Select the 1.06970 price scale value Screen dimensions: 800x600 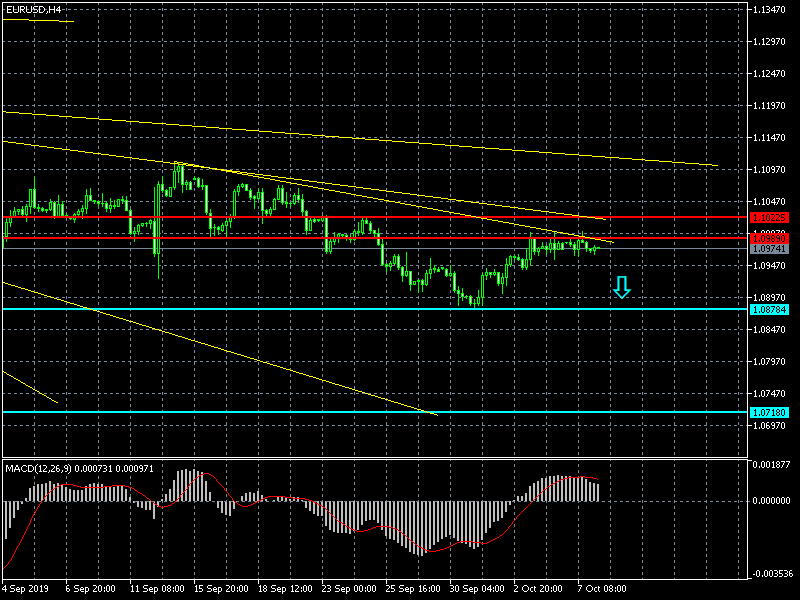click(x=772, y=425)
